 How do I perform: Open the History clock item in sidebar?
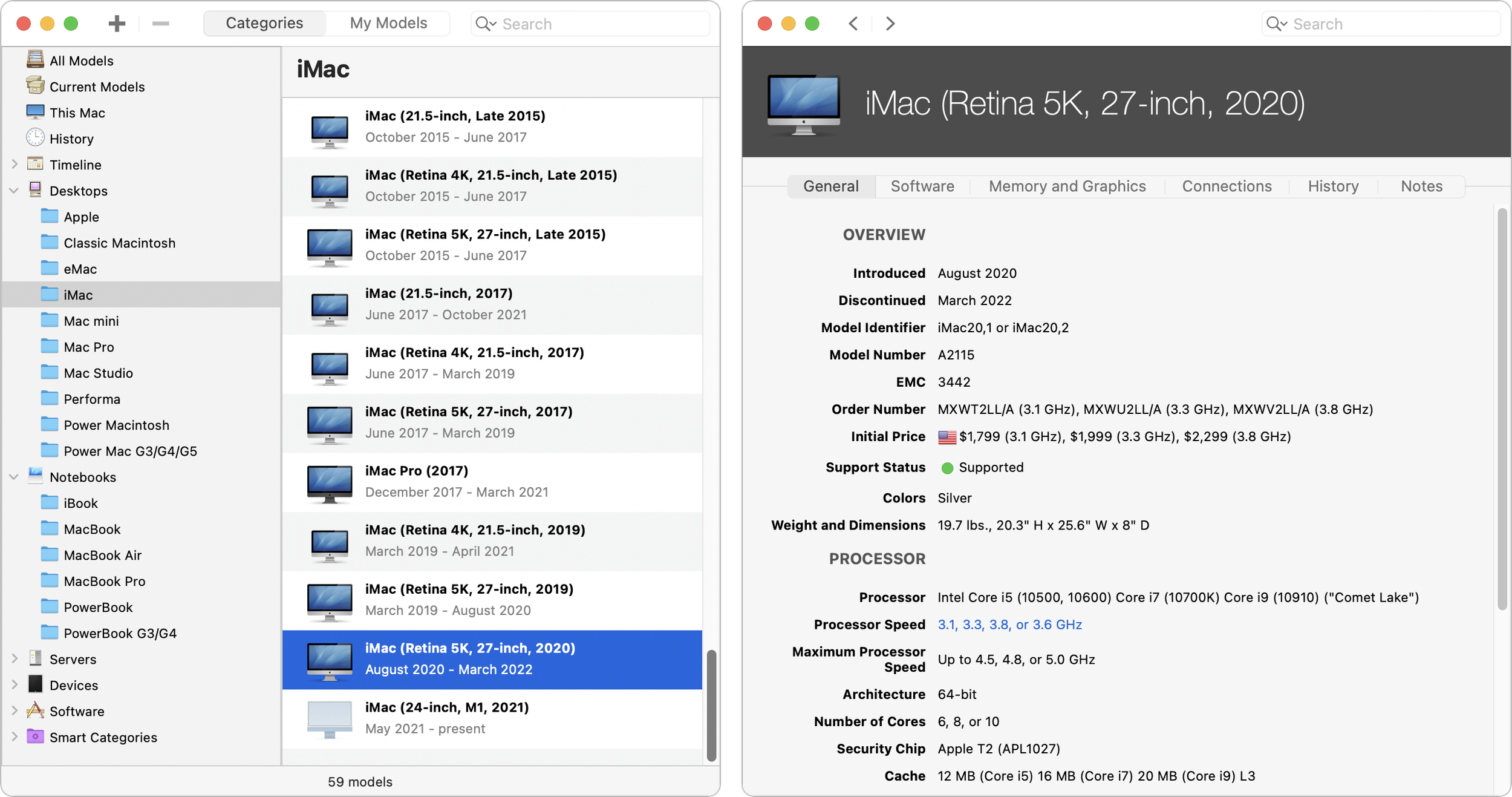pyautogui.click(x=71, y=139)
